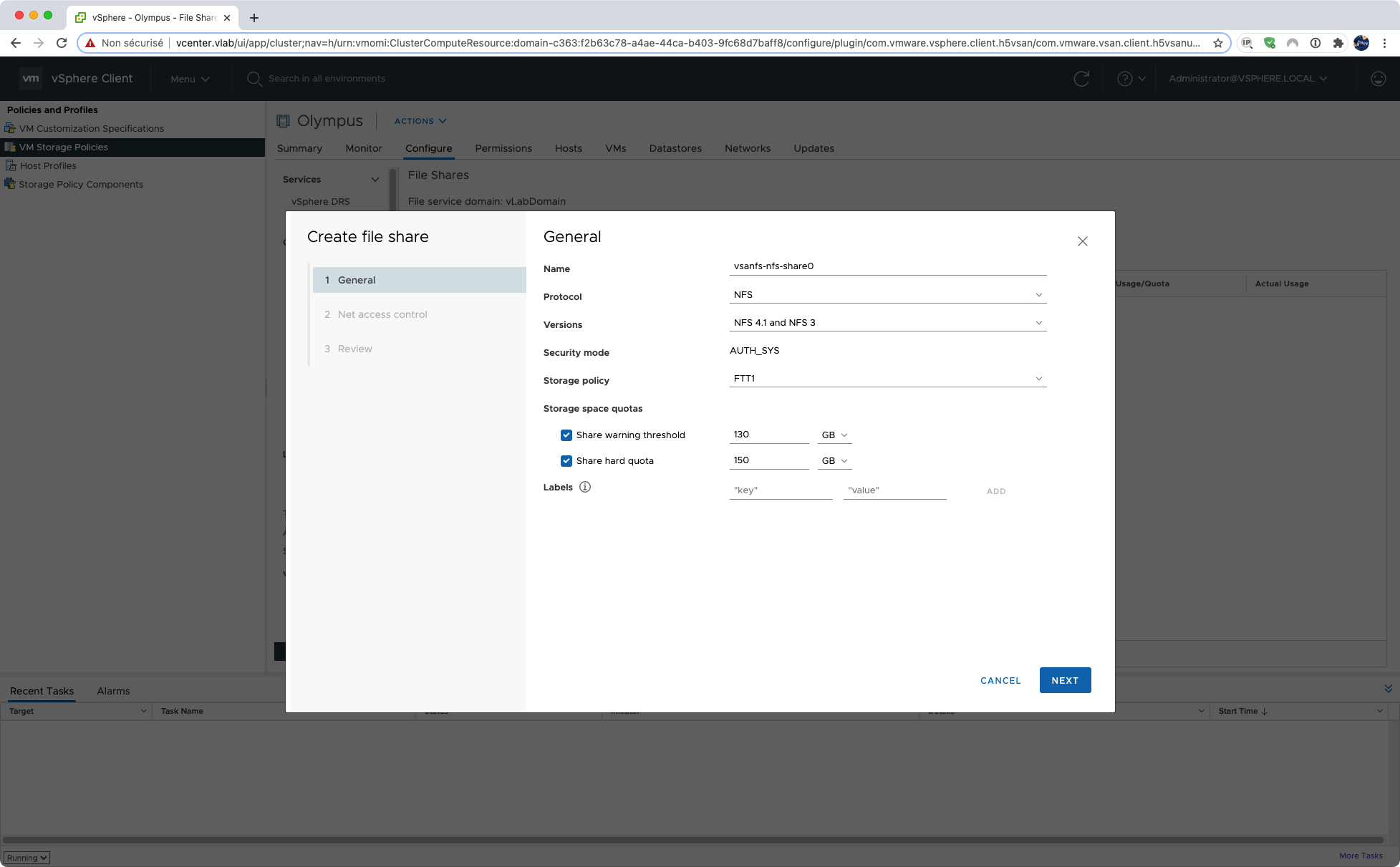
Task: Switch to the Summary tab
Action: (299, 148)
